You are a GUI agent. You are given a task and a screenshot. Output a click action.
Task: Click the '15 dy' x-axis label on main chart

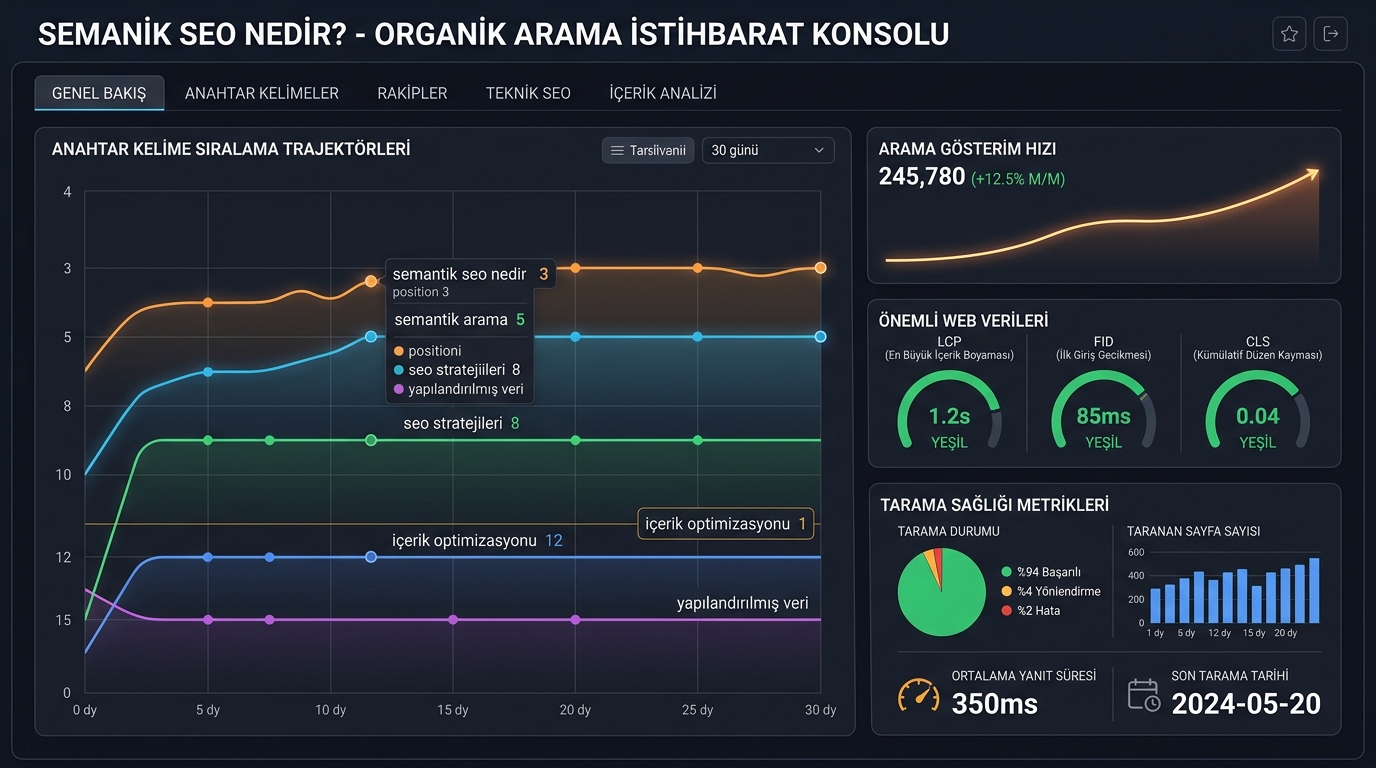click(x=453, y=710)
